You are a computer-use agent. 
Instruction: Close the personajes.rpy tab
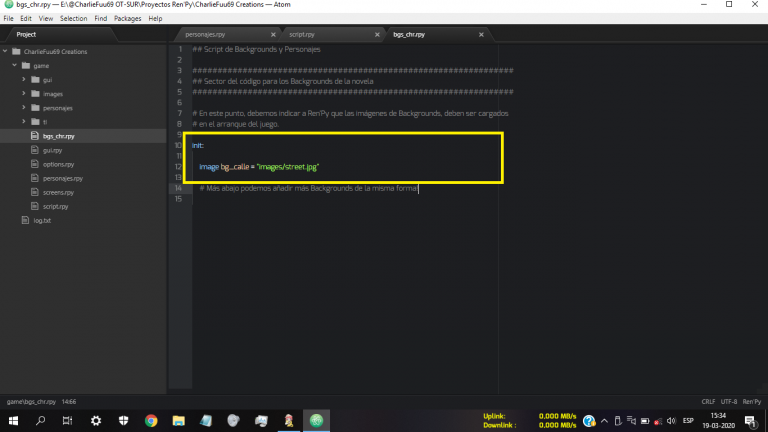coord(274,34)
